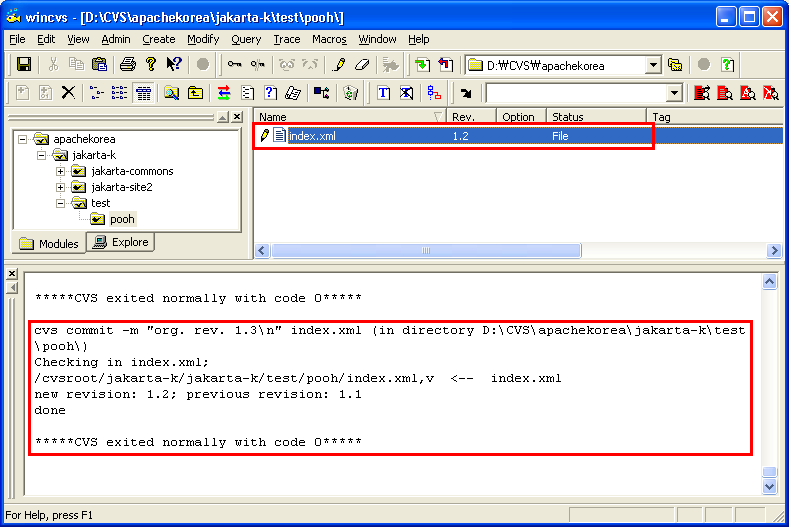Image resolution: width=789 pixels, height=527 pixels.
Task: Open the D:\CVS\apachekorea path dropdown
Action: coord(653,65)
